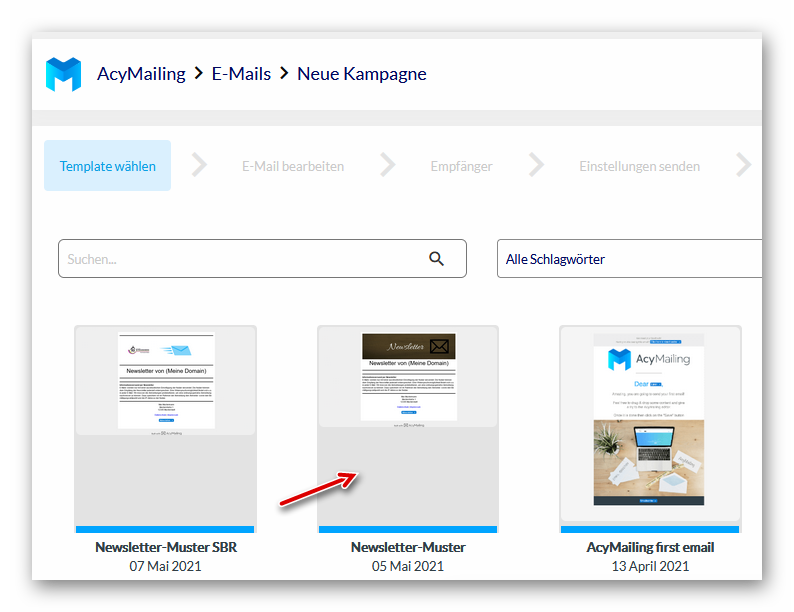
Task: Pick the Newsletter-Muster template preview
Action: [408, 425]
